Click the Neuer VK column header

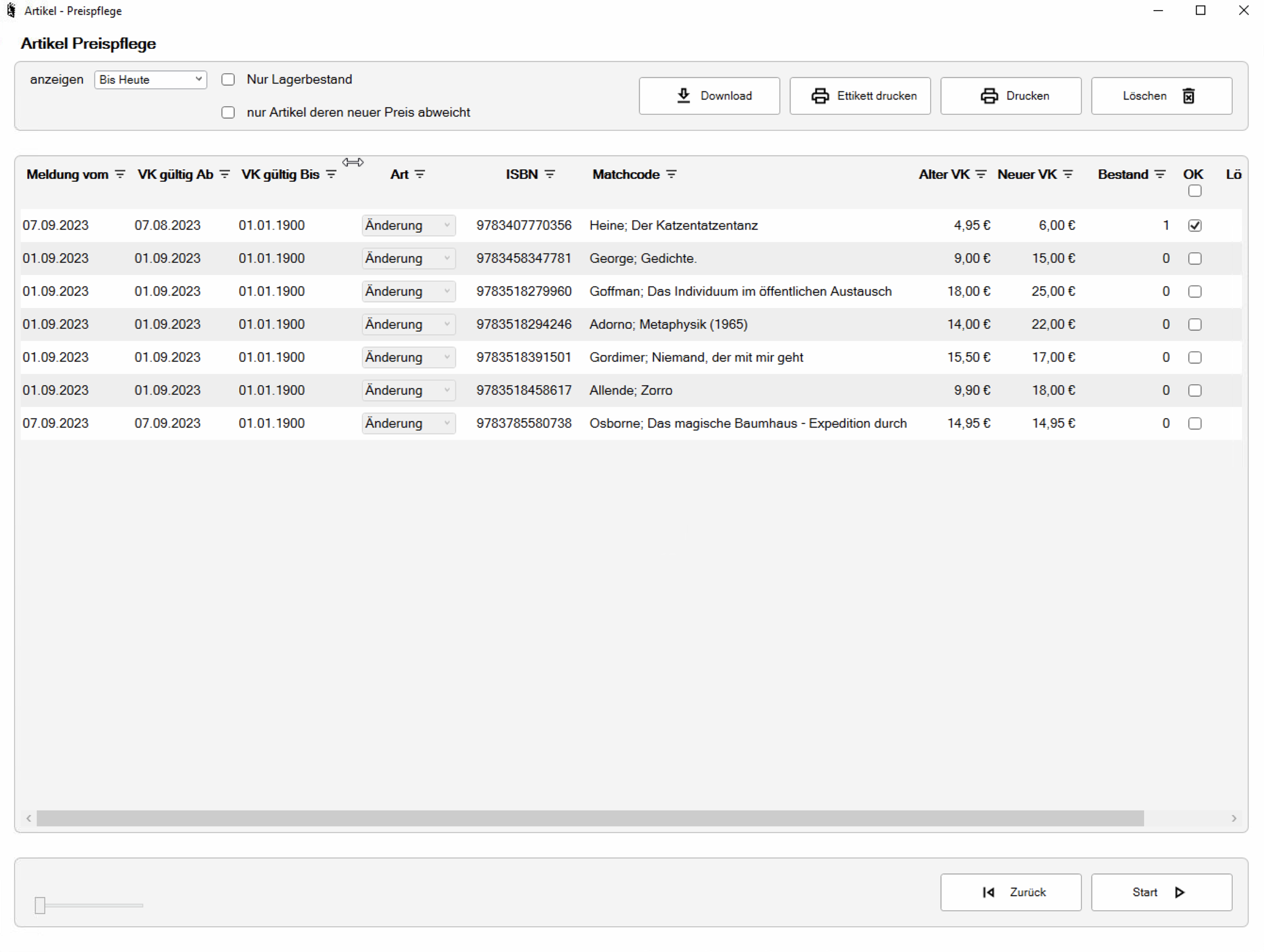(1027, 174)
